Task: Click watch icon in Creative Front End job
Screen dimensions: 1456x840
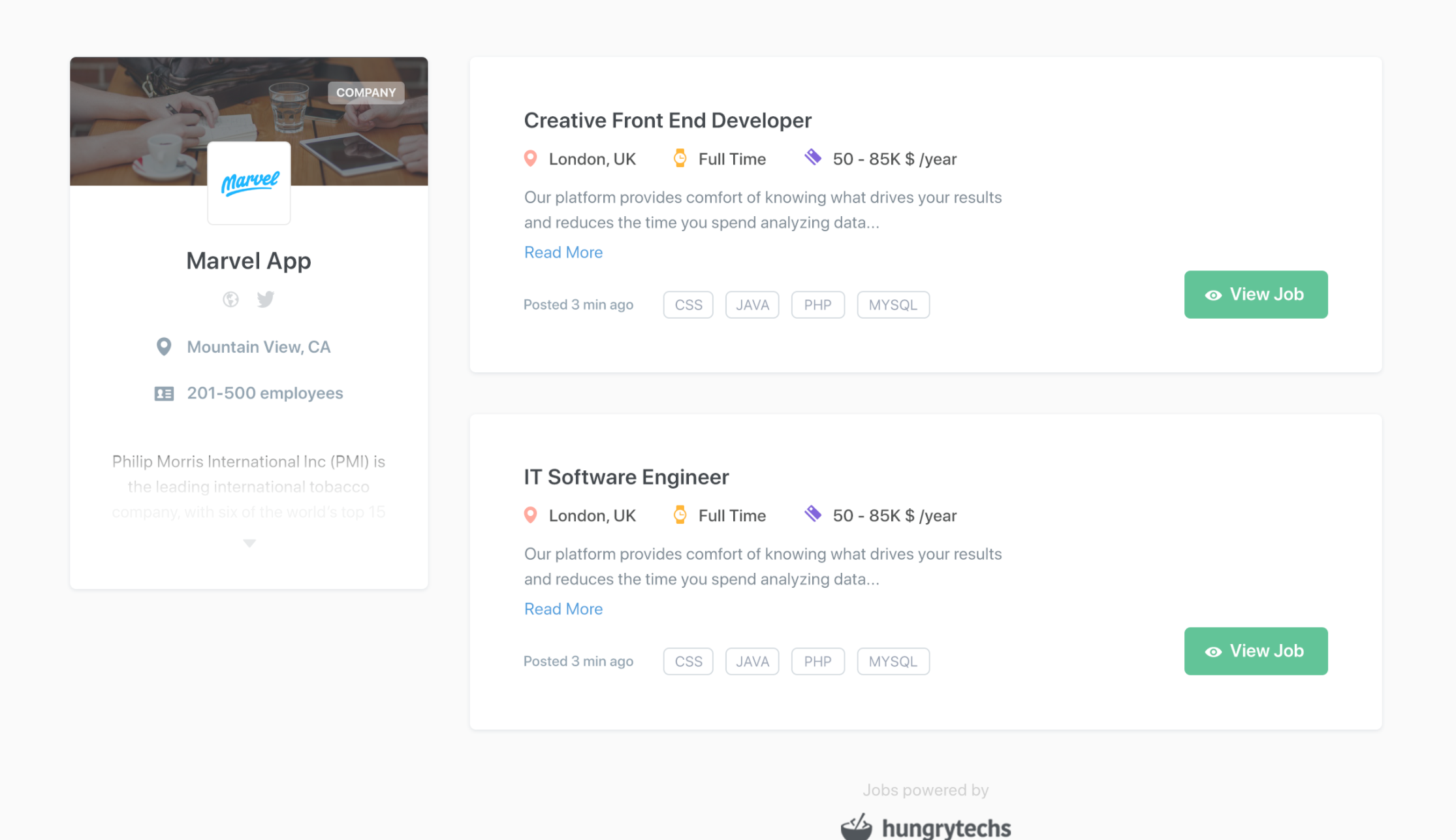Action: click(680, 159)
